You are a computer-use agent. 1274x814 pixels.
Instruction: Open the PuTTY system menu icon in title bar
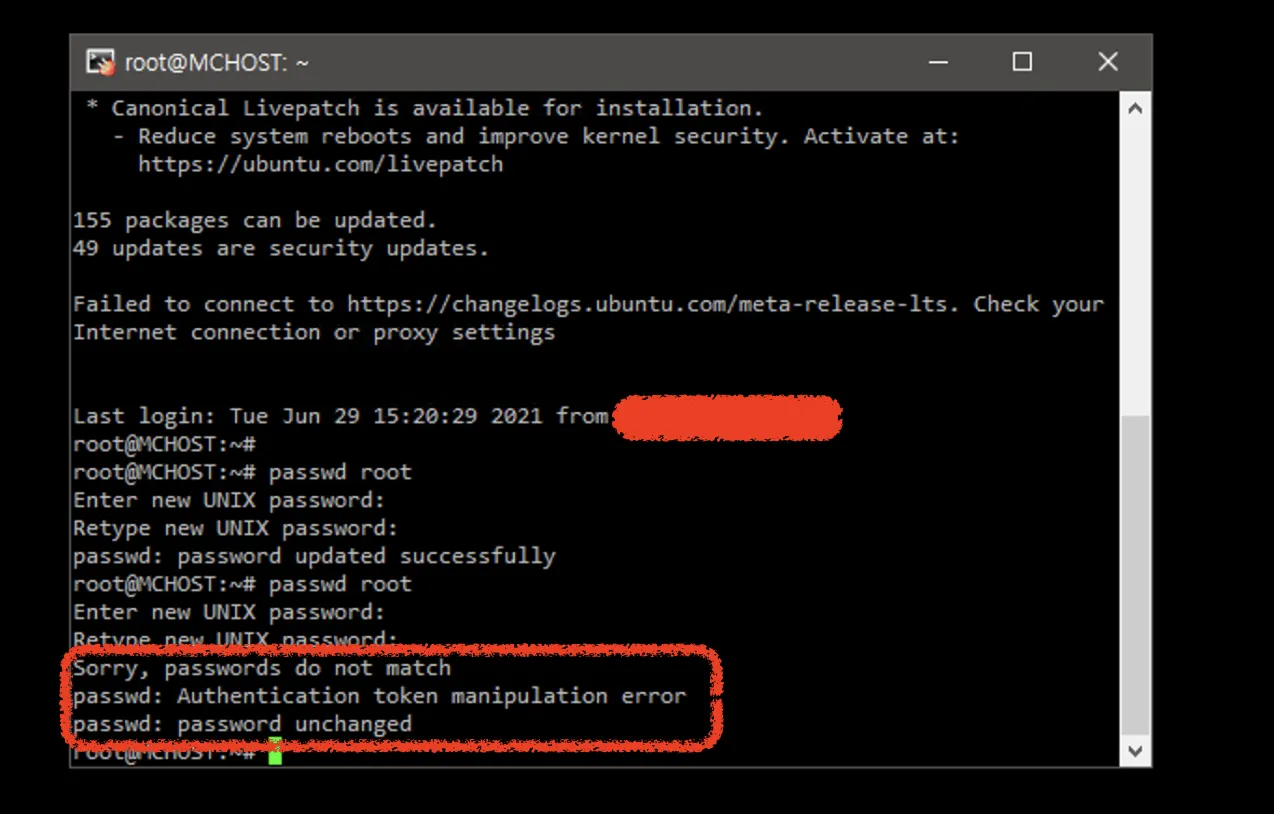(x=100, y=63)
